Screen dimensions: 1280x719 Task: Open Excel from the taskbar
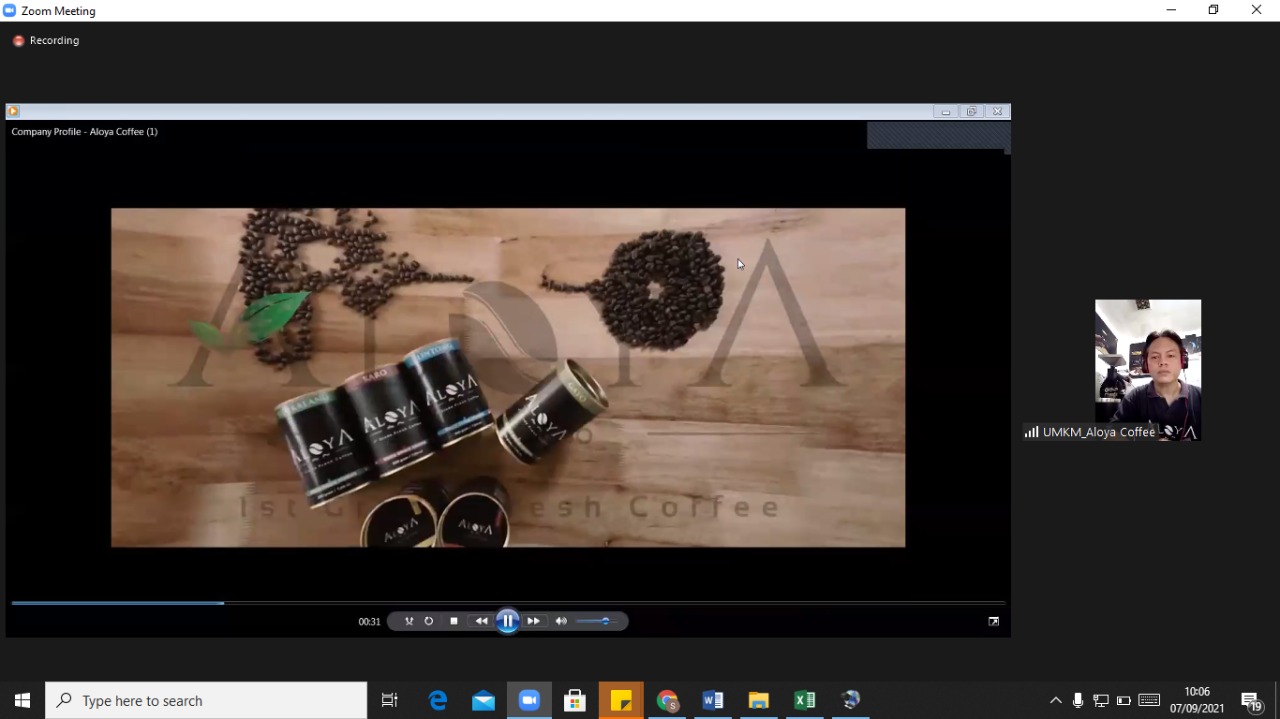point(804,701)
